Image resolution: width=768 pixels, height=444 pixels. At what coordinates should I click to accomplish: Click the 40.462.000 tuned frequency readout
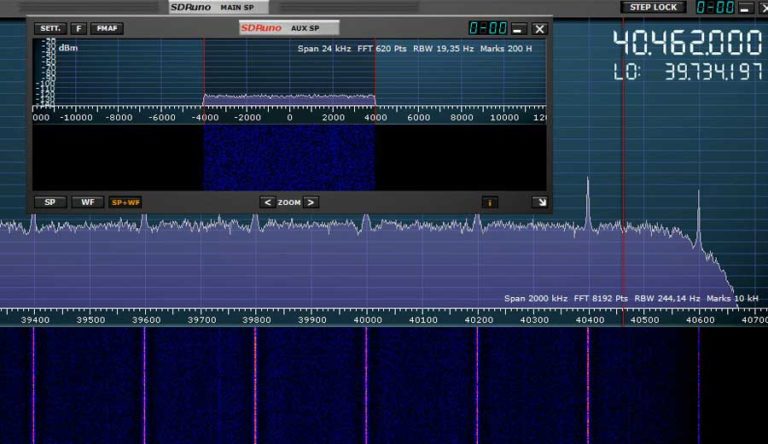click(x=687, y=43)
